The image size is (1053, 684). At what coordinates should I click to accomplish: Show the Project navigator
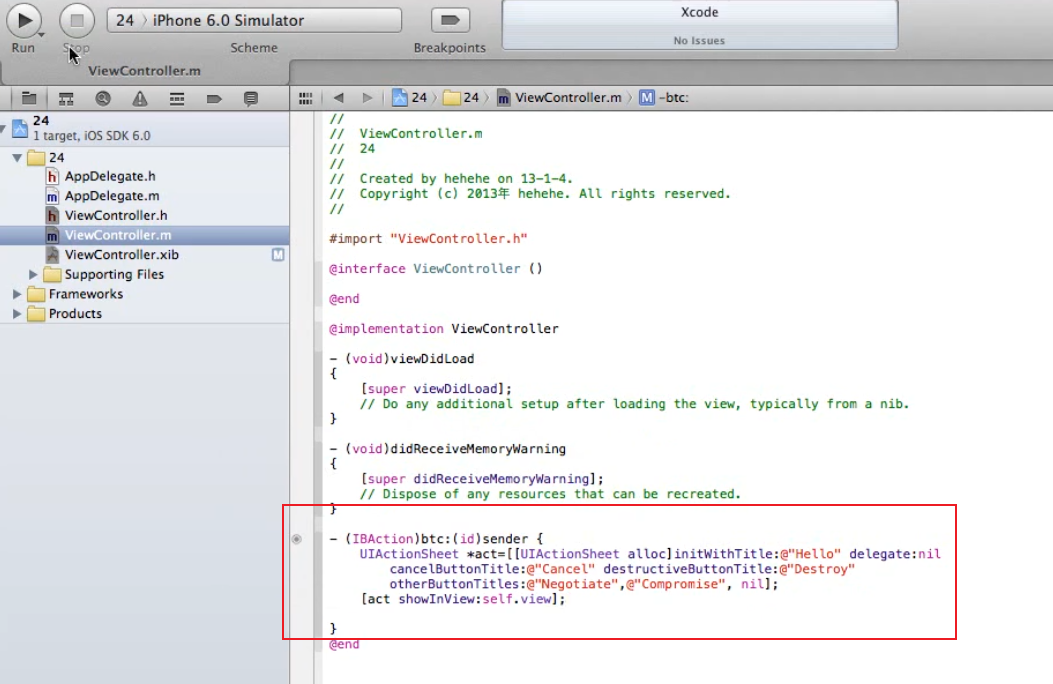(x=29, y=99)
